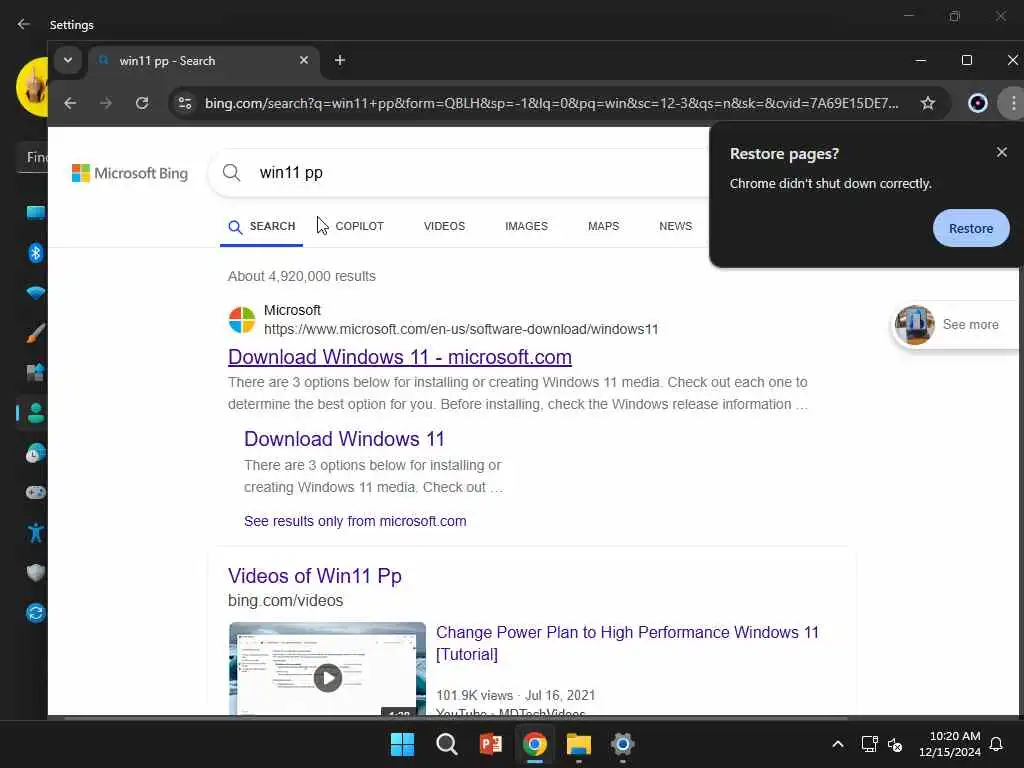The height and width of the screenshot is (768, 1024).
Task: Open File Explorer from the taskbar
Action: (x=579, y=744)
